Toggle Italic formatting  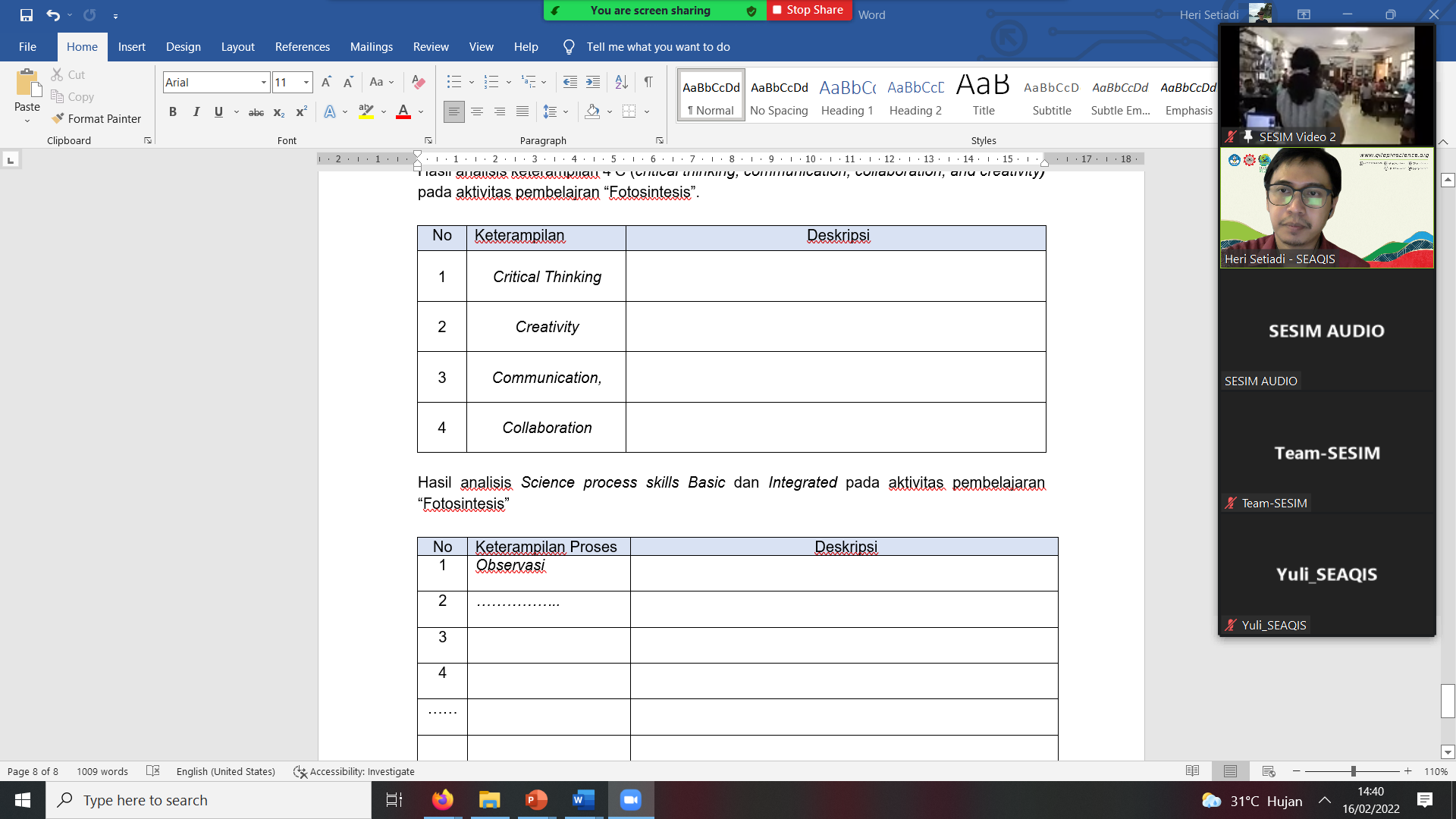coord(196,111)
